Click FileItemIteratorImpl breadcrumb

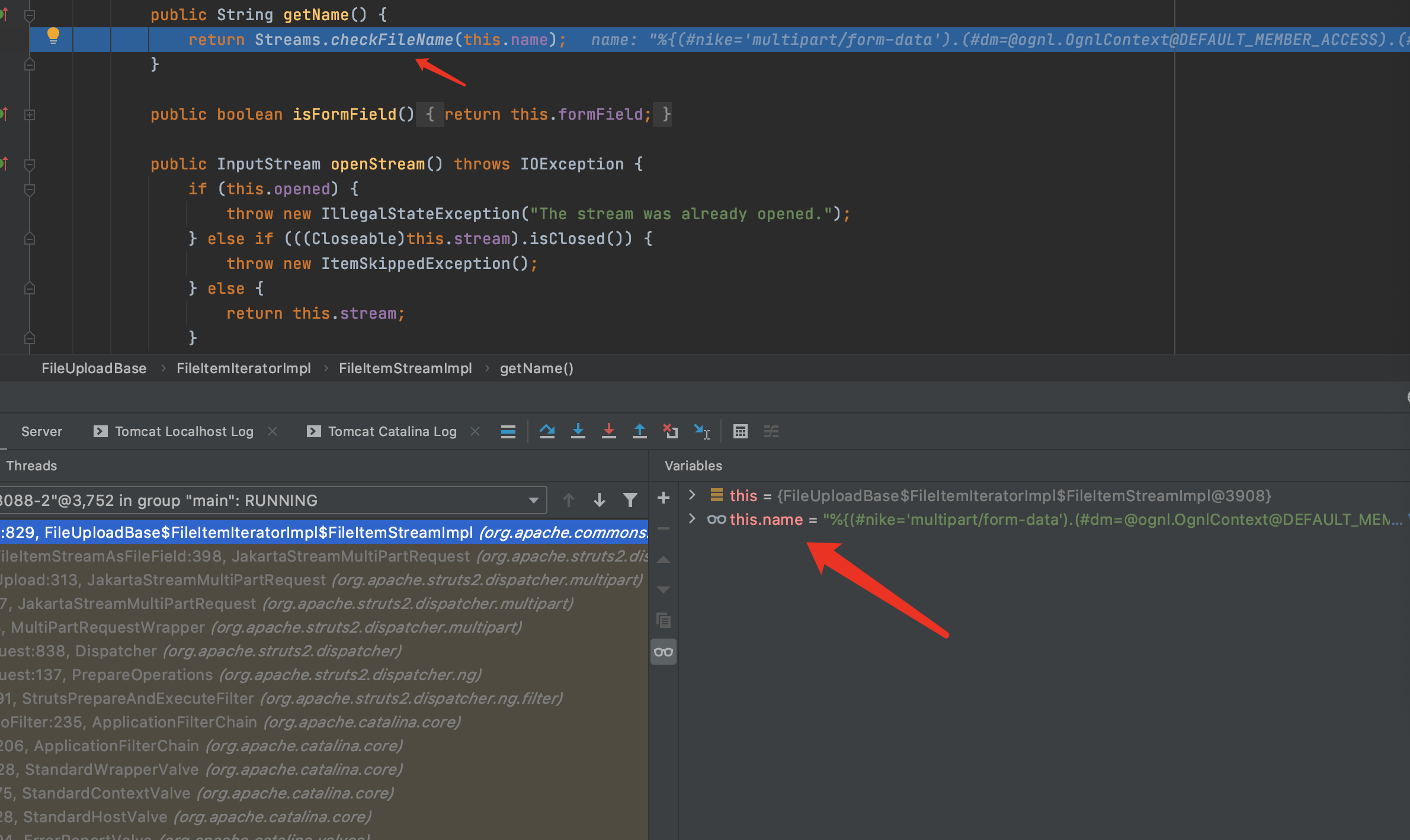[x=243, y=368]
